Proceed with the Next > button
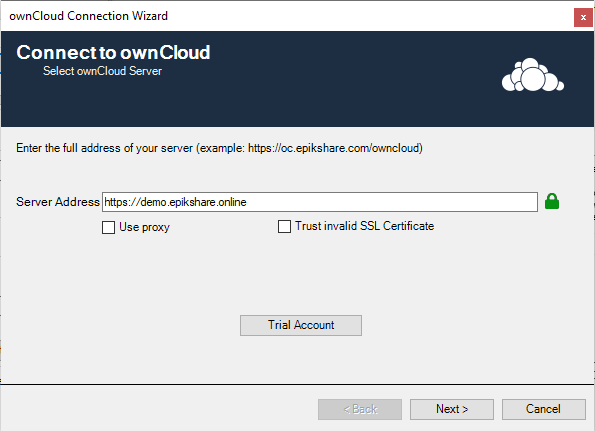The height and width of the screenshot is (431, 595). click(452, 409)
